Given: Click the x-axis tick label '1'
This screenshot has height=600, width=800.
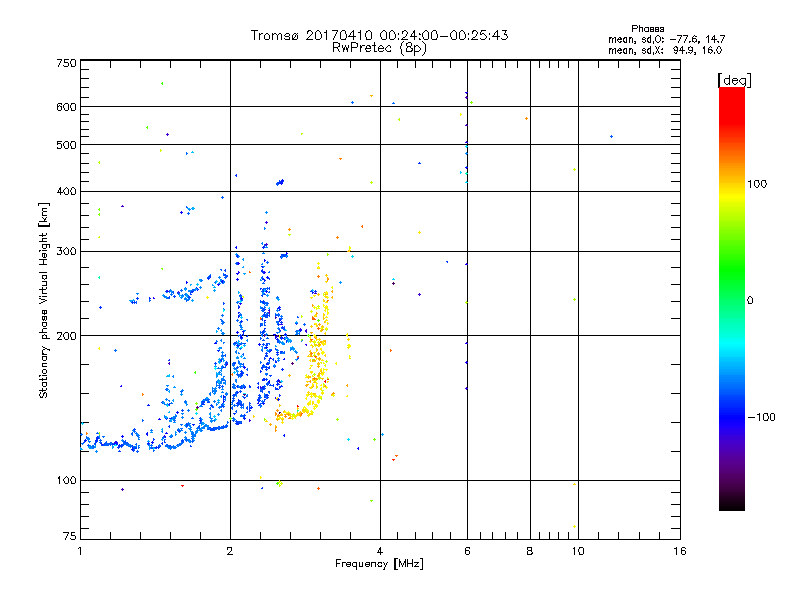Looking at the screenshot, I should (x=80, y=551).
